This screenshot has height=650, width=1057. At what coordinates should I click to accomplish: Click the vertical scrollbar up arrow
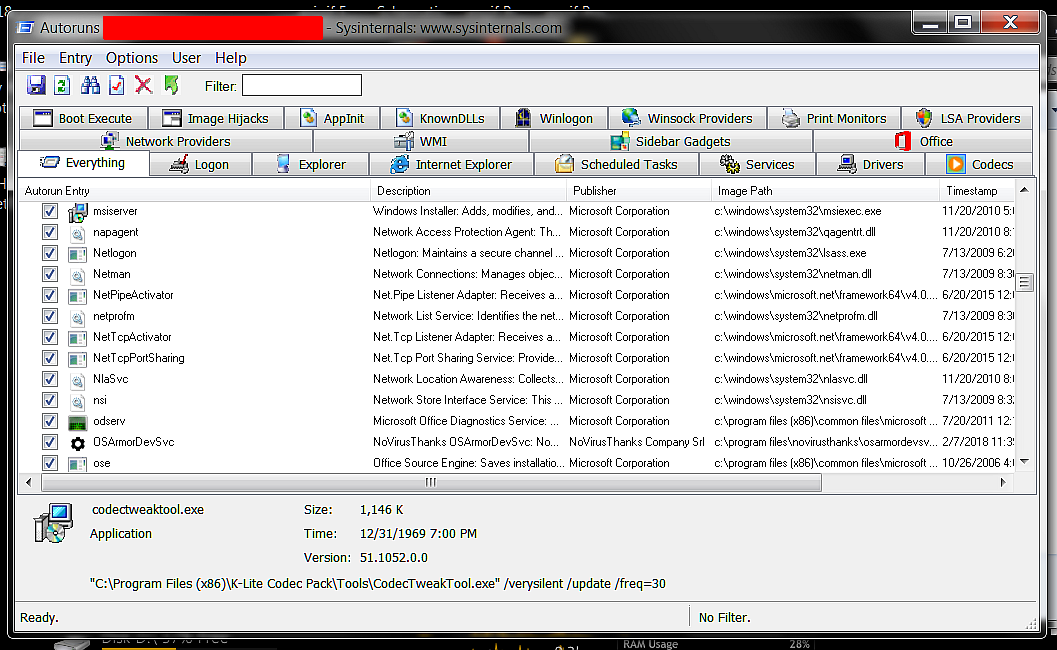(x=1024, y=191)
